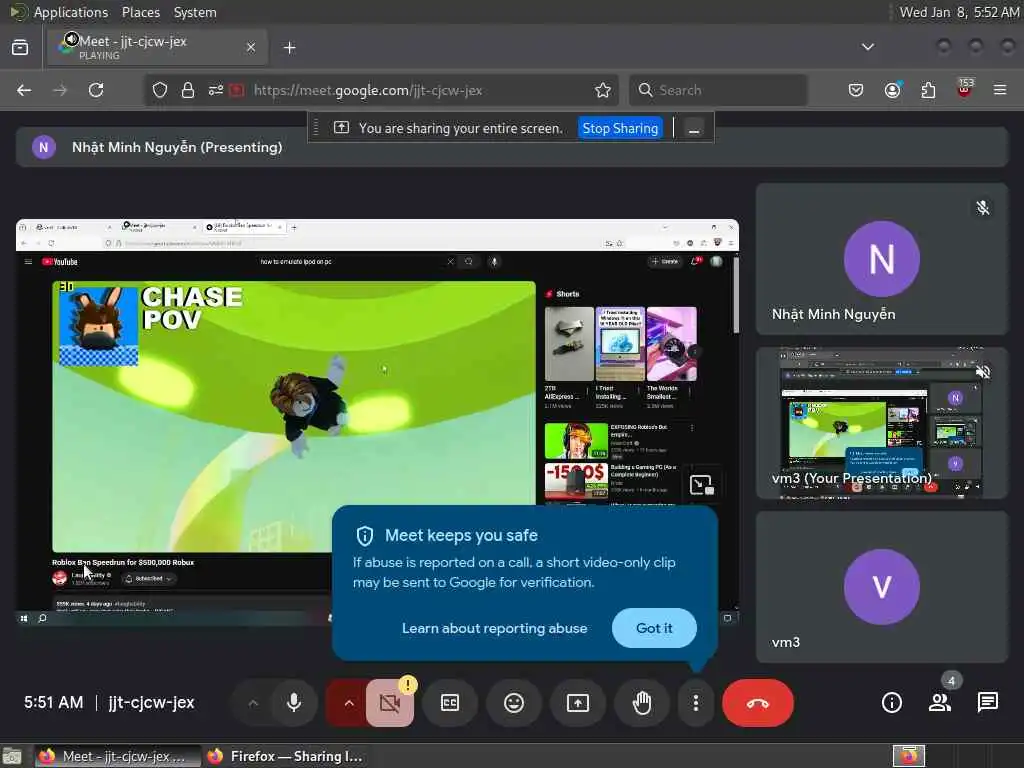Click Stop Sharing button
This screenshot has width=1024, height=768.
pos(620,128)
